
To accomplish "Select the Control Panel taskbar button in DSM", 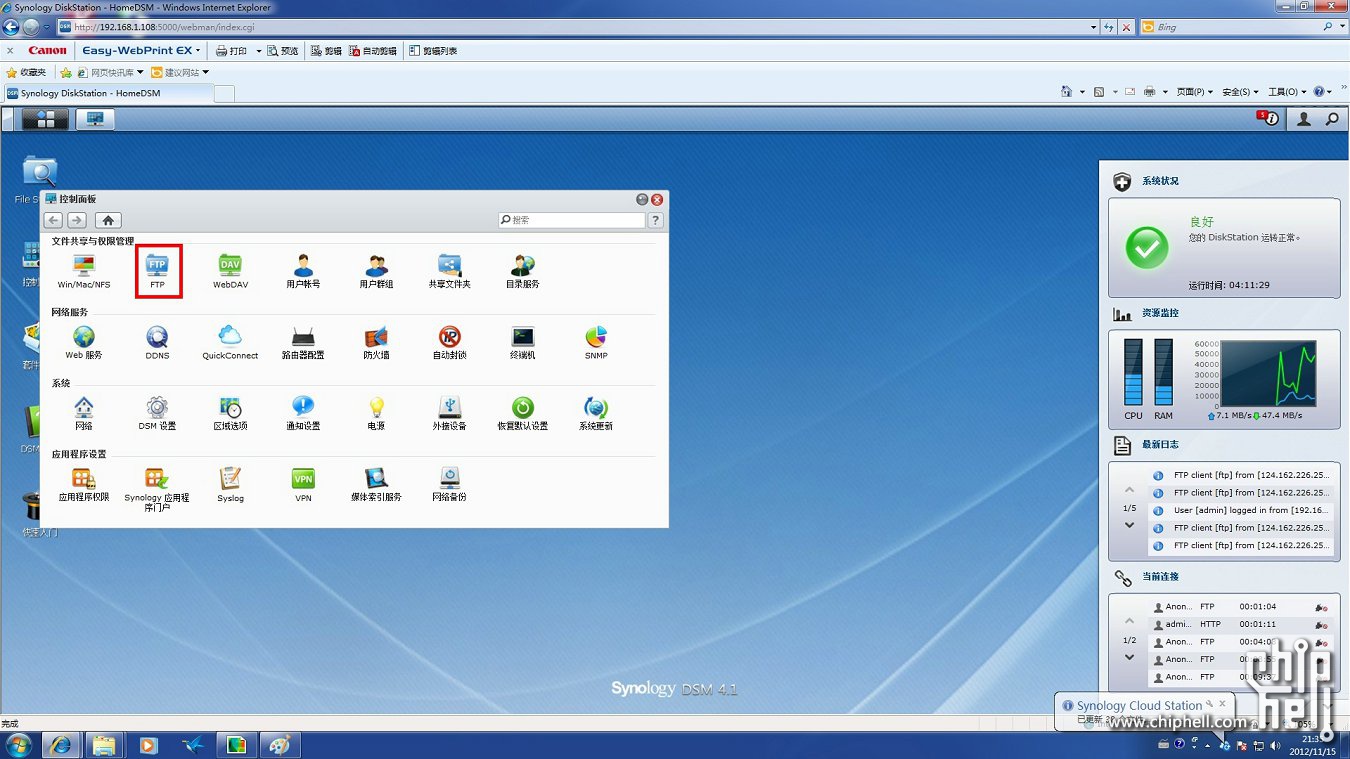I will 95,119.
